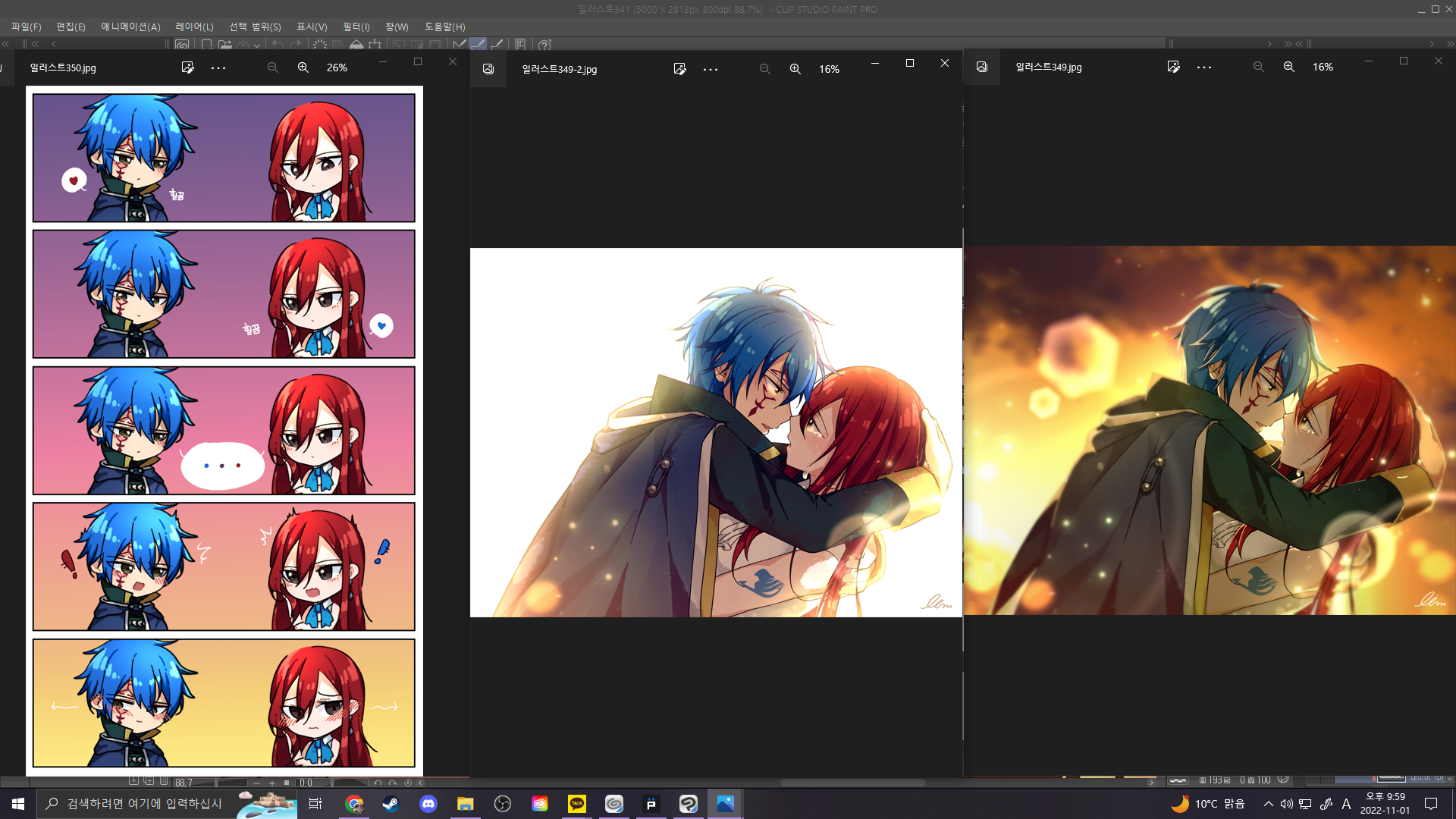
Task: Click the edit image icon in 일러스트349.jpg viewer
Action: pos(1174,67)
